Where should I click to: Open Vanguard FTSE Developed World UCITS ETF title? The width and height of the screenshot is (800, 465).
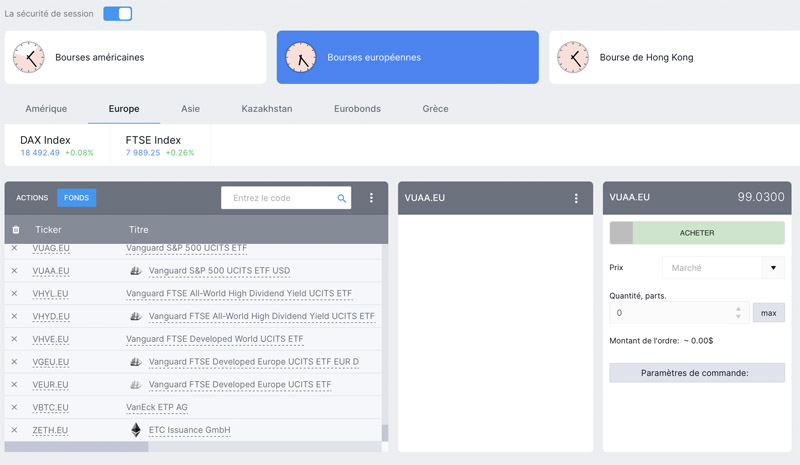click(x=214, y=339)
